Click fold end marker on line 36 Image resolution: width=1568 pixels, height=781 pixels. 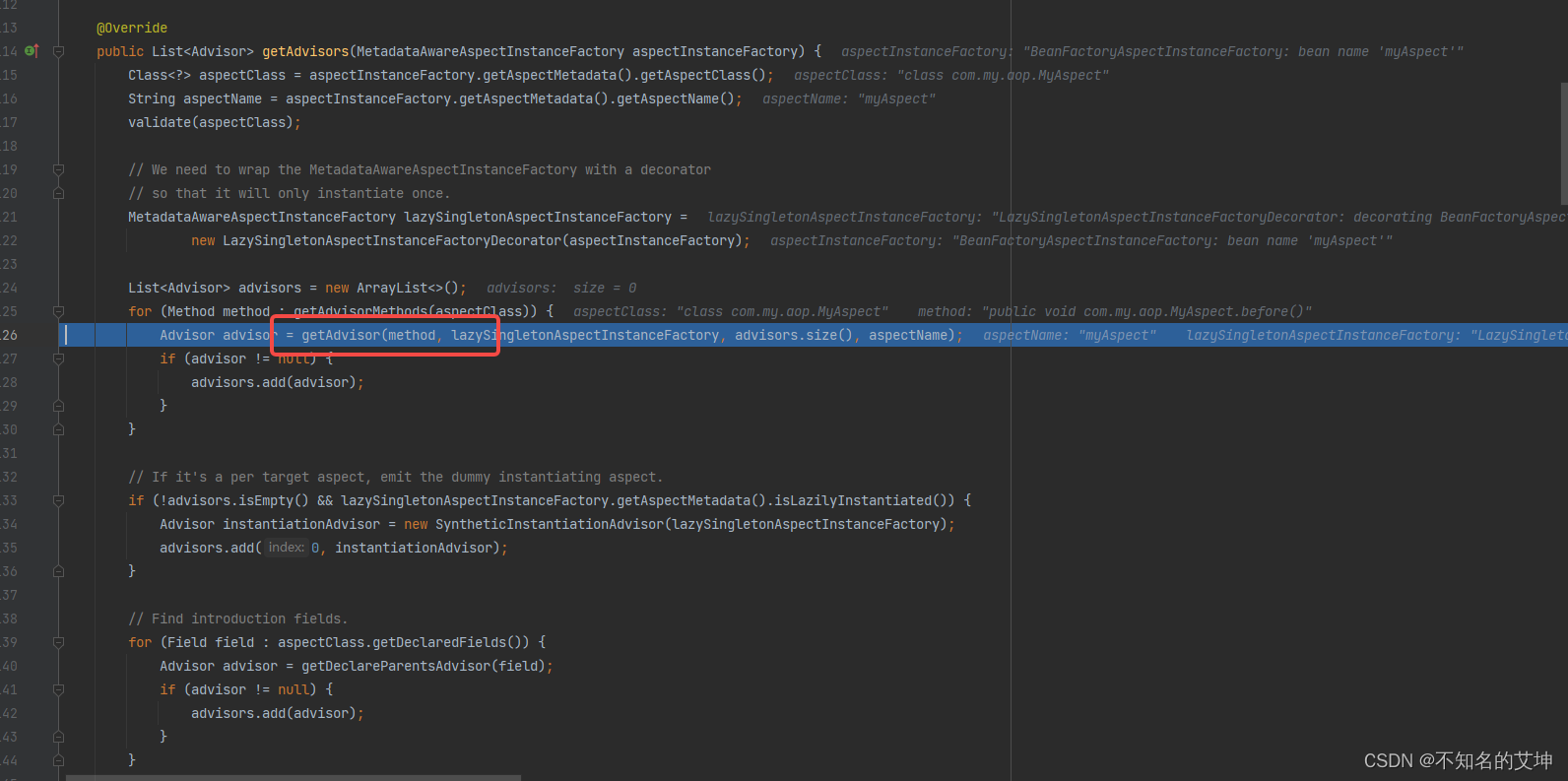pyautogui.click(x=58, y=571)
